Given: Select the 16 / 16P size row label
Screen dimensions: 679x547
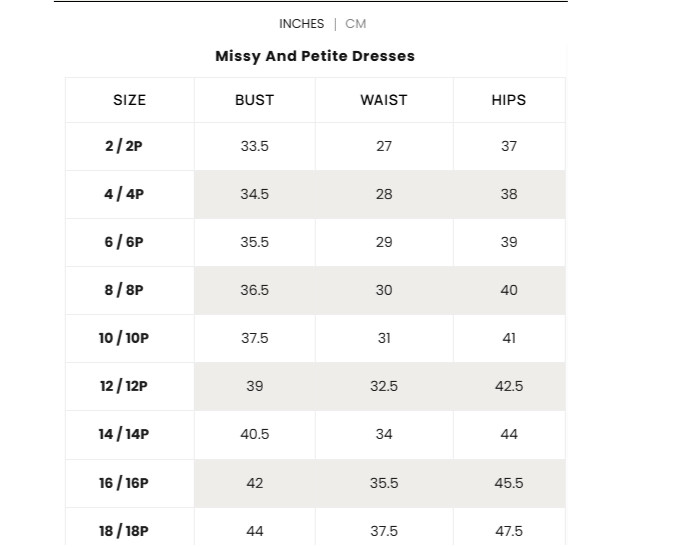Looking at the screenshot, I should click(124, 483).
